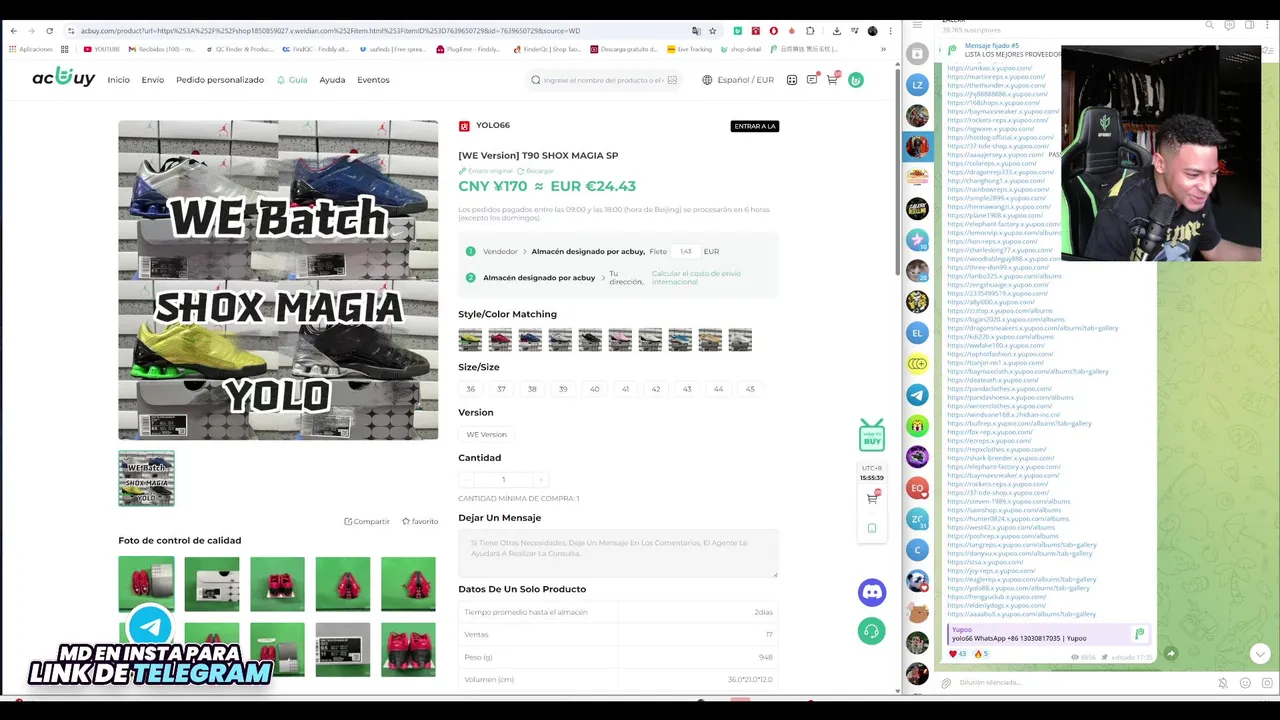
Task: Open the Telegram hamburger menu
Action: [x=917, y=25]
